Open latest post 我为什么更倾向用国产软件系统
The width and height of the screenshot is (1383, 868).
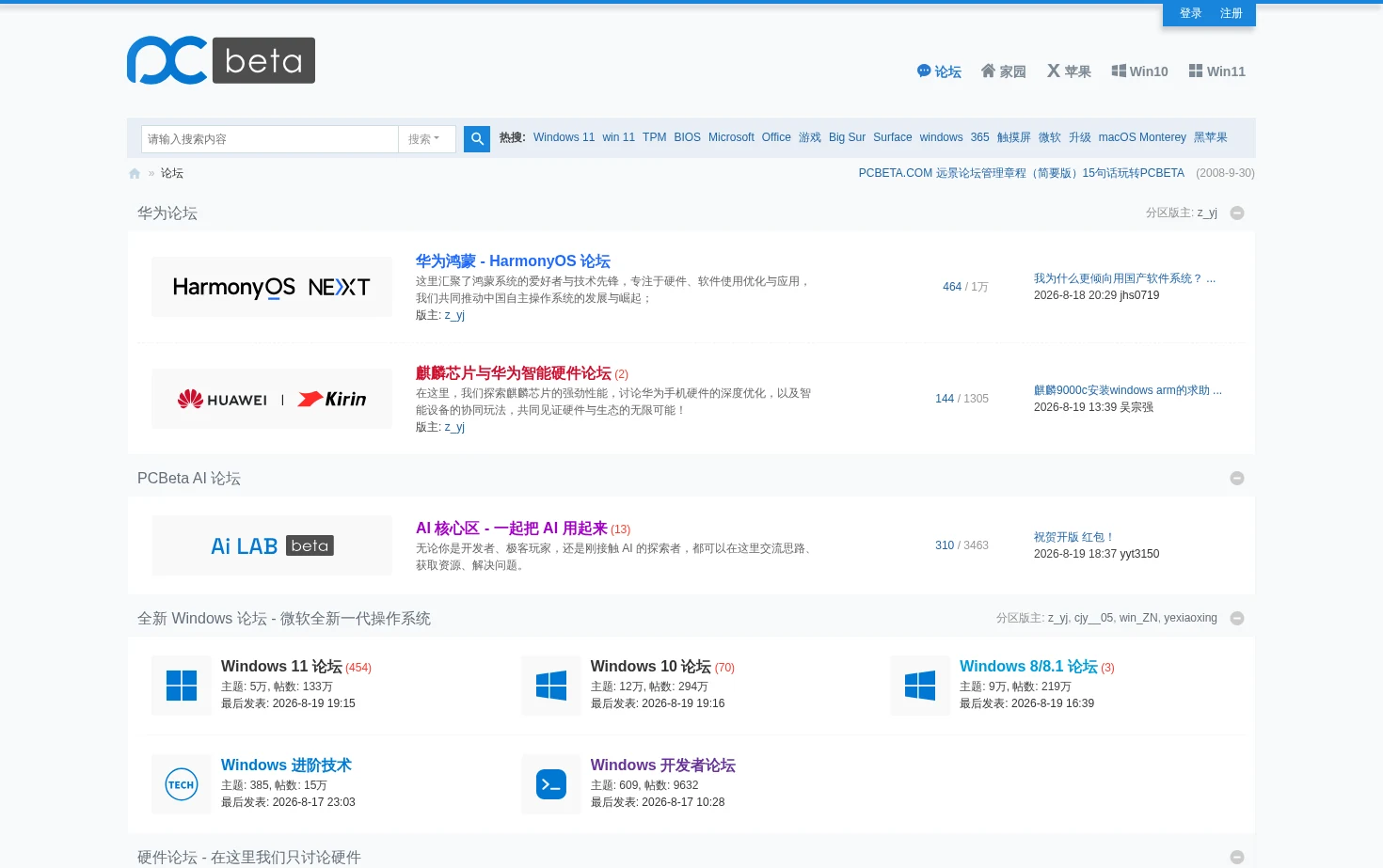(1124, 278)
